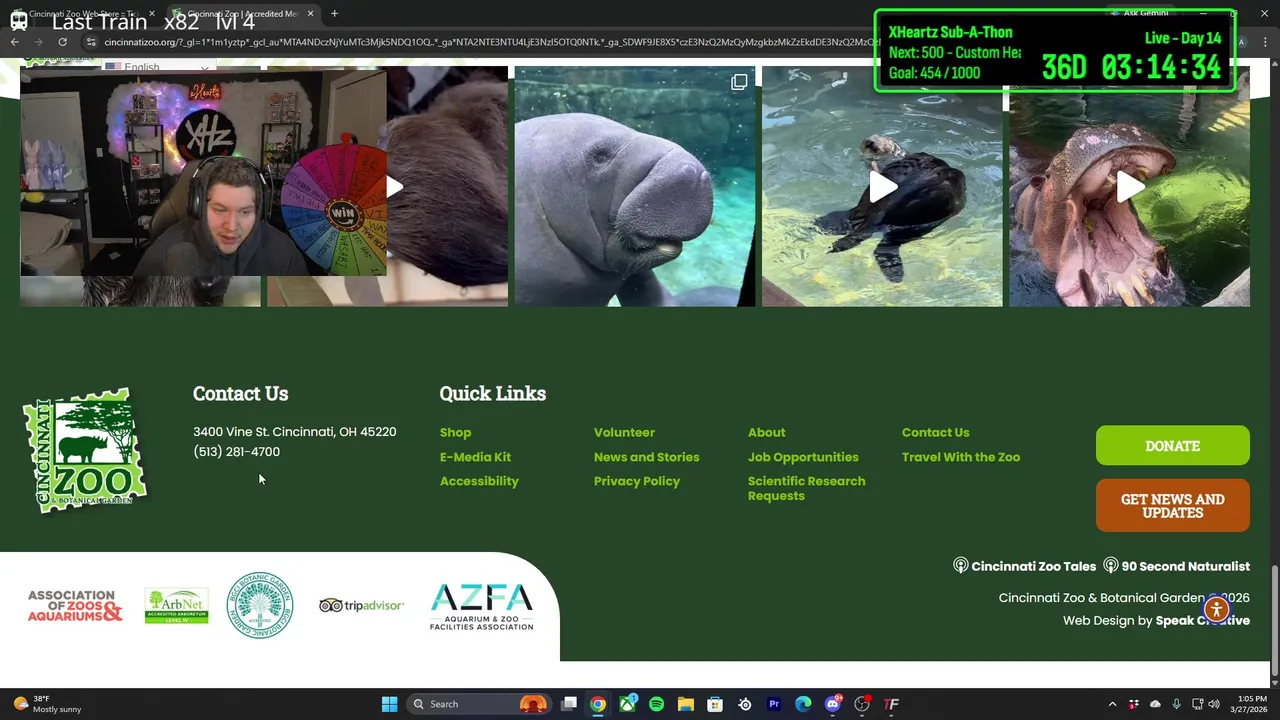The image size is (1280, 720).
Task: Open Microsoft Edge from the taskbar
Action: pyautogui.click(x=803, y=704)
